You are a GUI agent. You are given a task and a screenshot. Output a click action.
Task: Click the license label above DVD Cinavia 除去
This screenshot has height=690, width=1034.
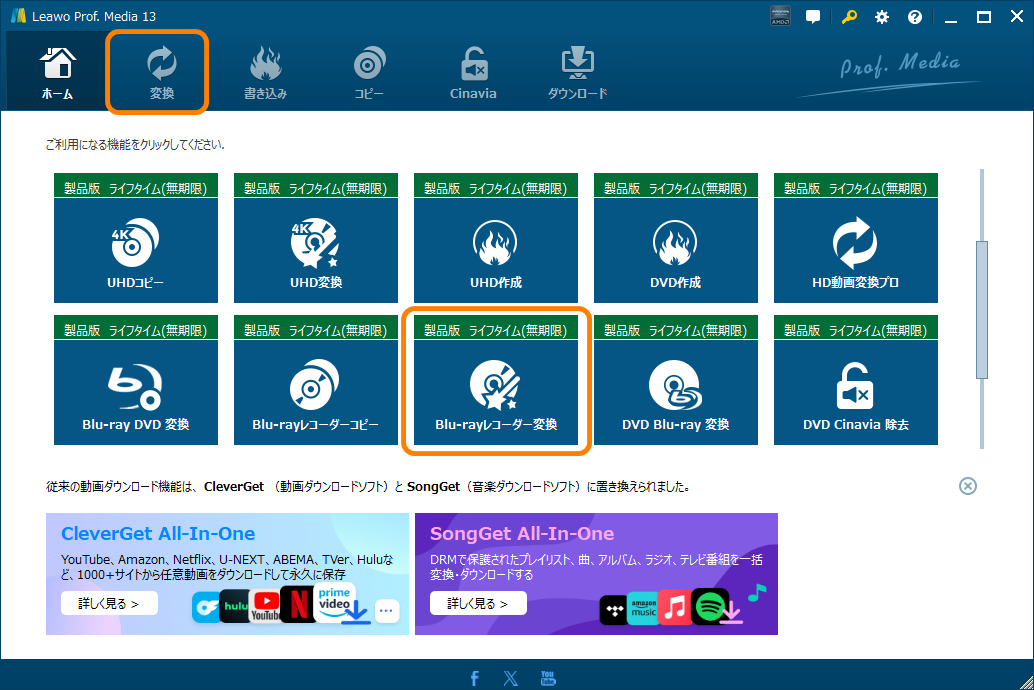point(856,330)
